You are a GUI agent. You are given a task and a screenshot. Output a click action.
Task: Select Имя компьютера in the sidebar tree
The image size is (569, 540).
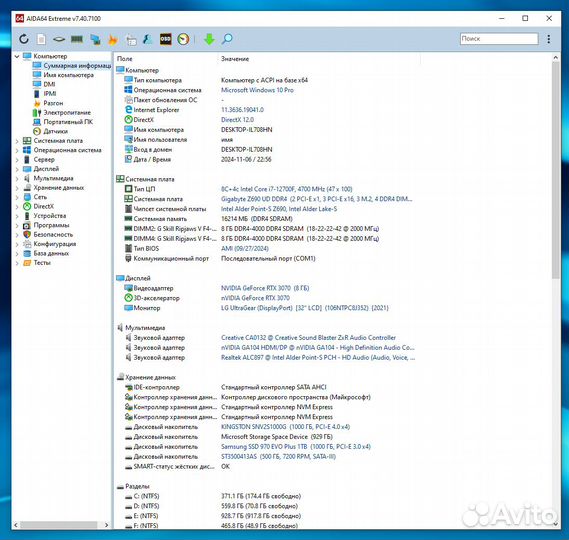pos(68,75)
